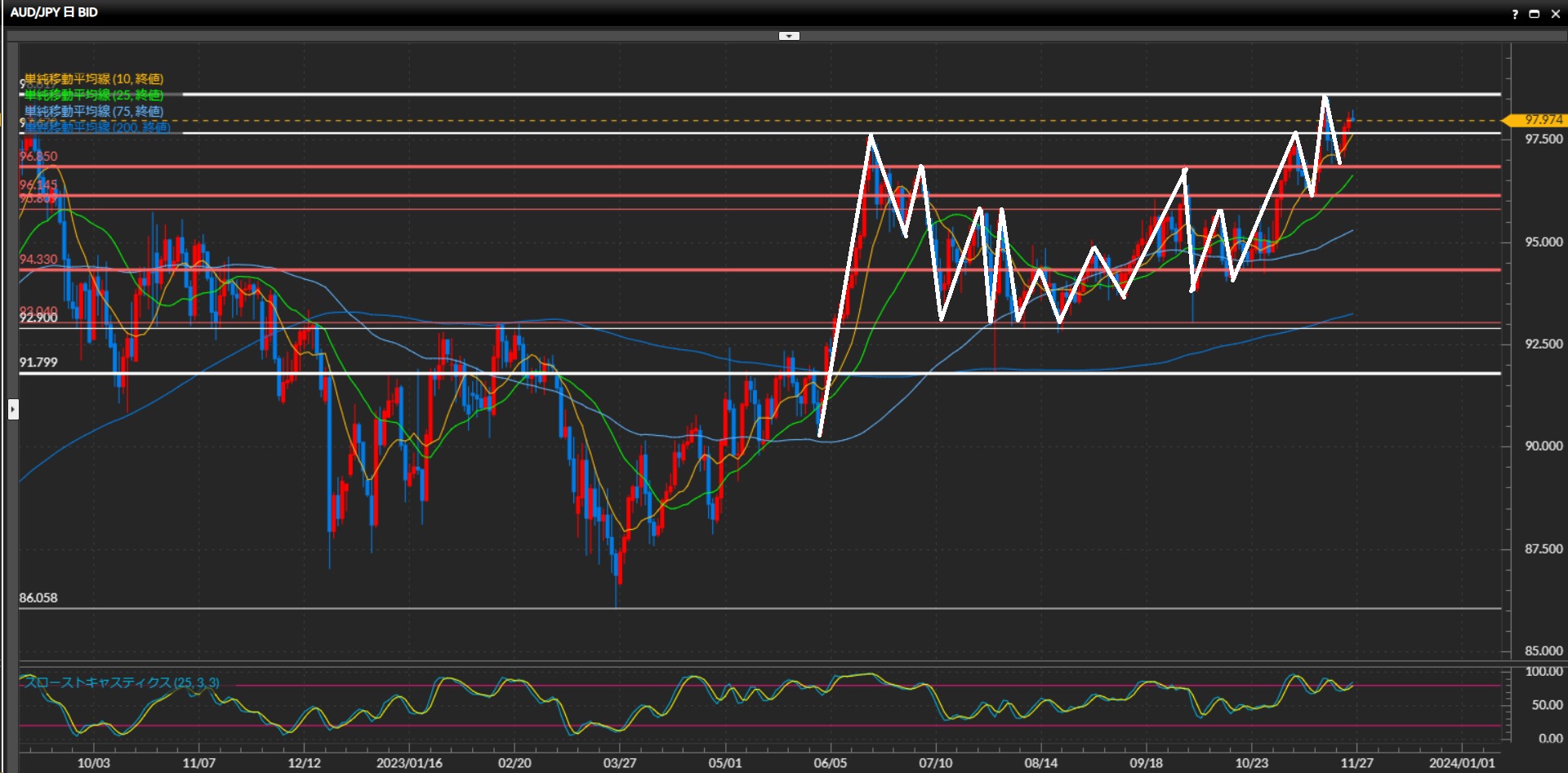Click the SMA 75 moving average label
Image resolution: width=1568 pixels, height=773 pixels.
pyautogui.click(x=94, y=111)
